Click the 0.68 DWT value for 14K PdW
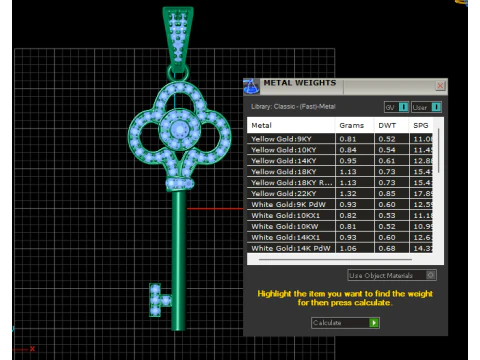The height and width of the screenshot is (360, 480). pyautogui.click(x=387, y=249)
